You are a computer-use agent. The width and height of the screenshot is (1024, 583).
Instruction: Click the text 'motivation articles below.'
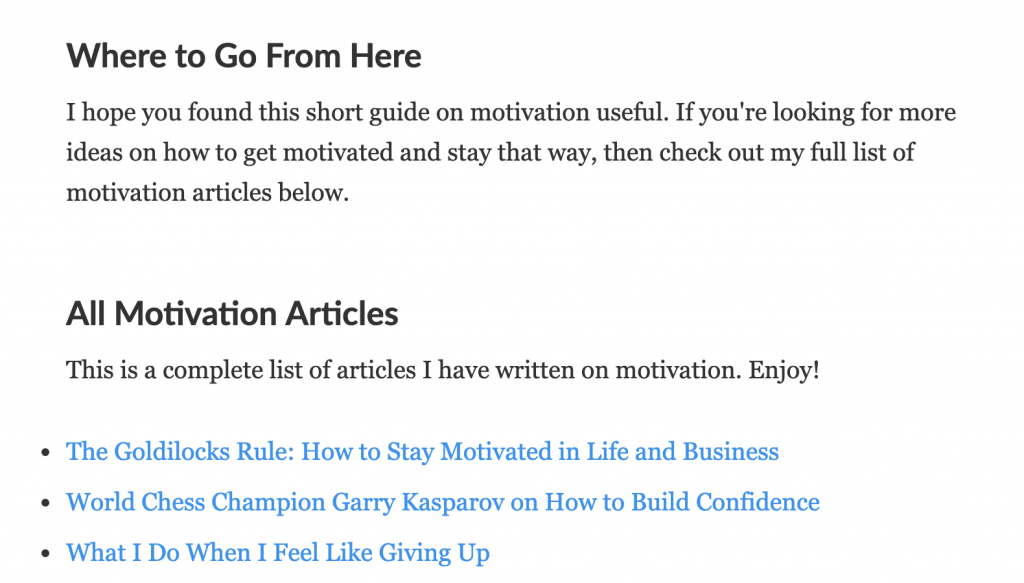point(208,193)
